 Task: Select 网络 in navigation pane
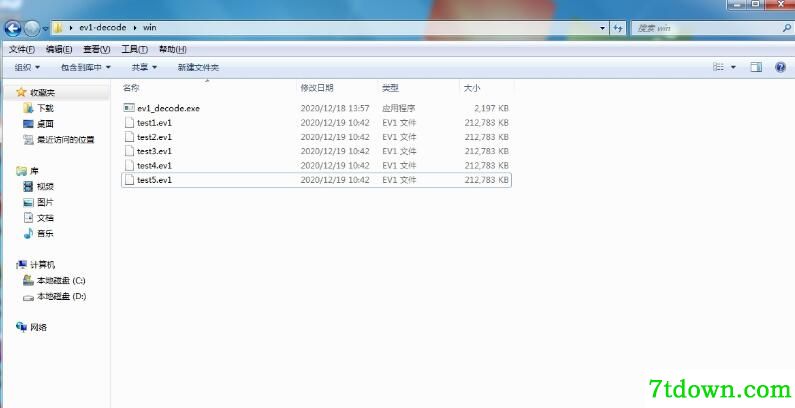[39, 328]
